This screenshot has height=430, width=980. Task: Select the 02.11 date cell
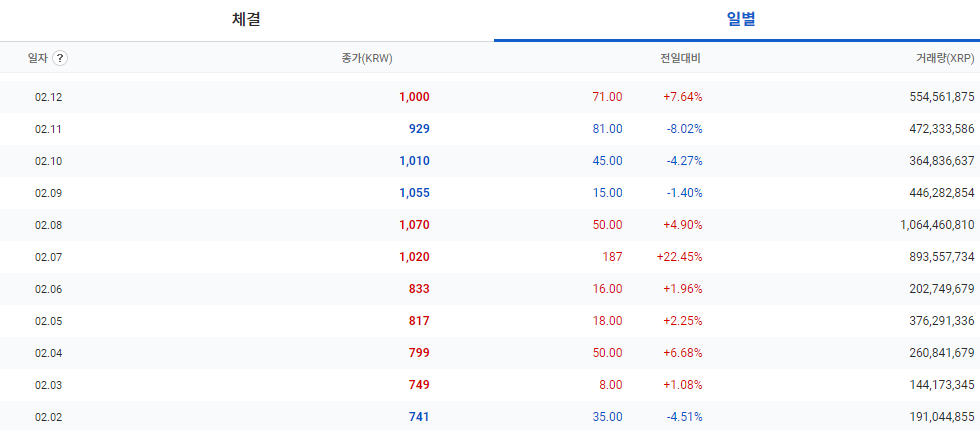[x=49, y=129]
